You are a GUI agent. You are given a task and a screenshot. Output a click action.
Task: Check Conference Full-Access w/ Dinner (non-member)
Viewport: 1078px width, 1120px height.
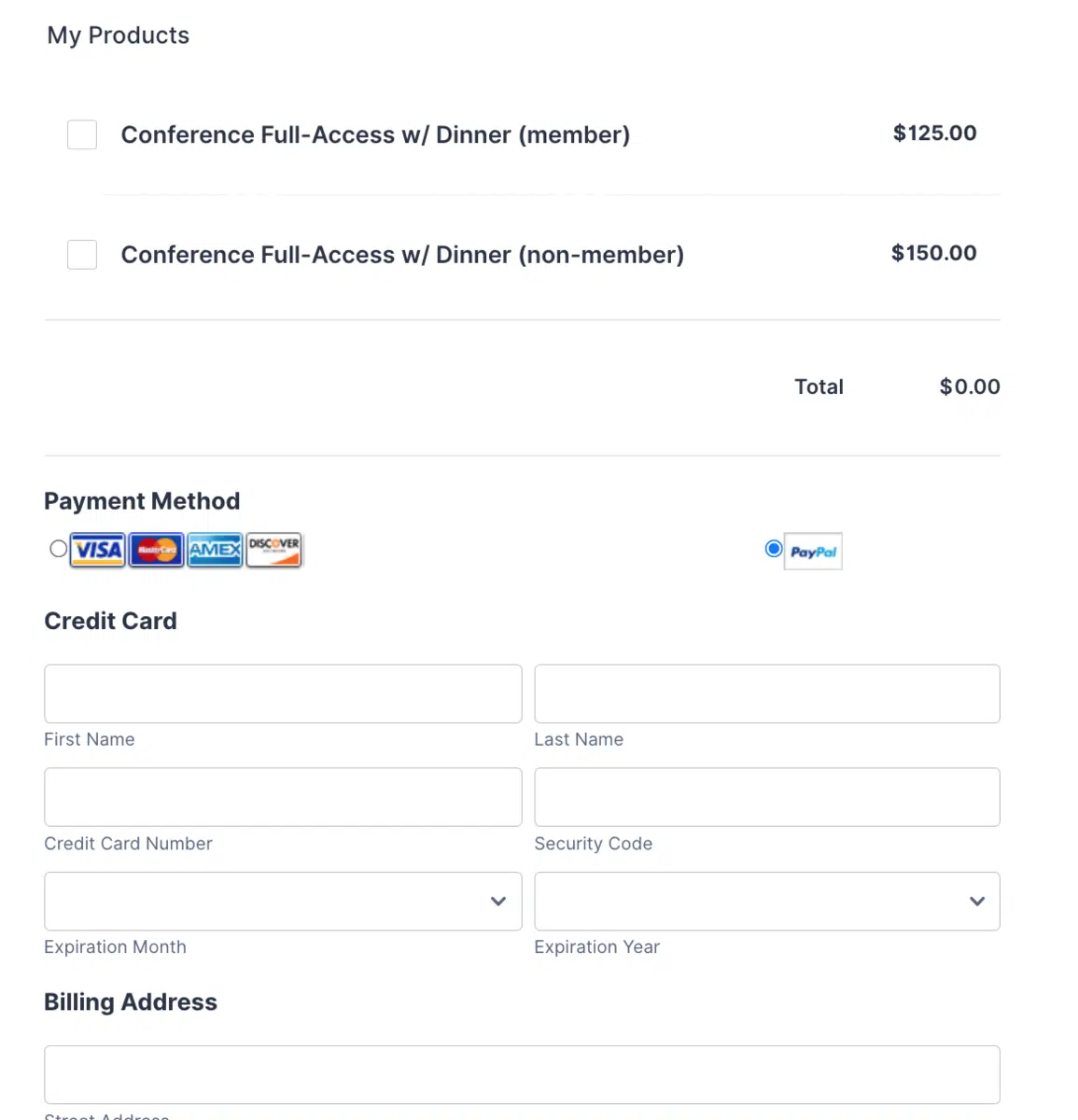click(x=82, y=254)
